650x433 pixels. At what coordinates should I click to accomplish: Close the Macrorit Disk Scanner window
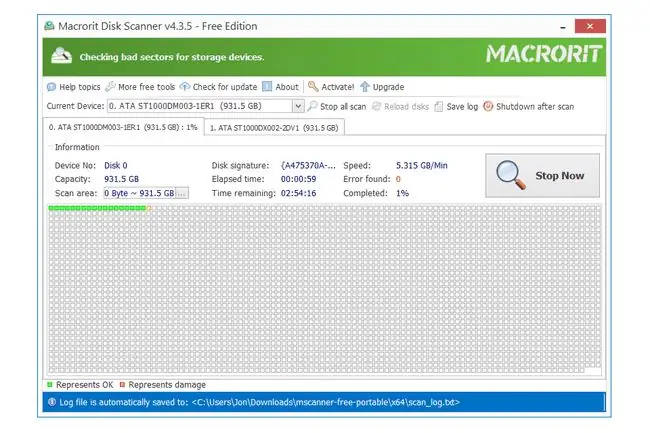590,27
